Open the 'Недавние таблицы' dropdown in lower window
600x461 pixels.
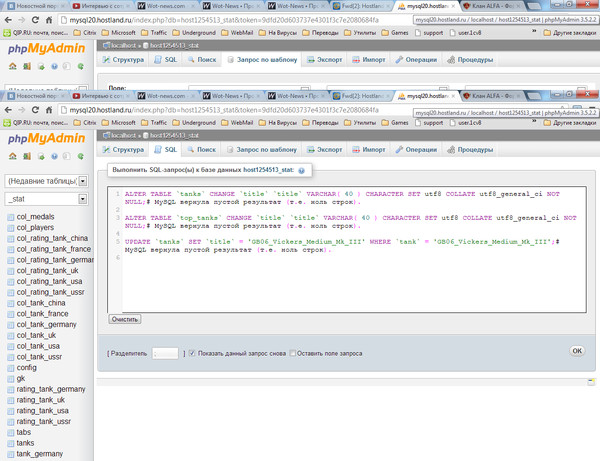tap(46, 181)
